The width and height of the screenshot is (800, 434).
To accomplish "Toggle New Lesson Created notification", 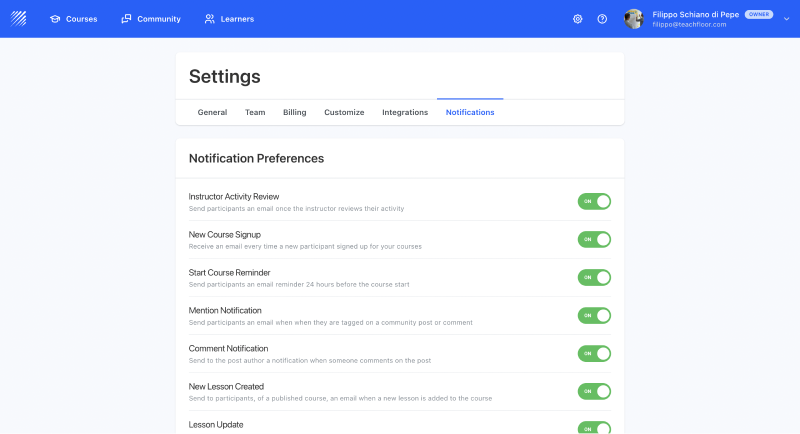I will click(594, 392).
